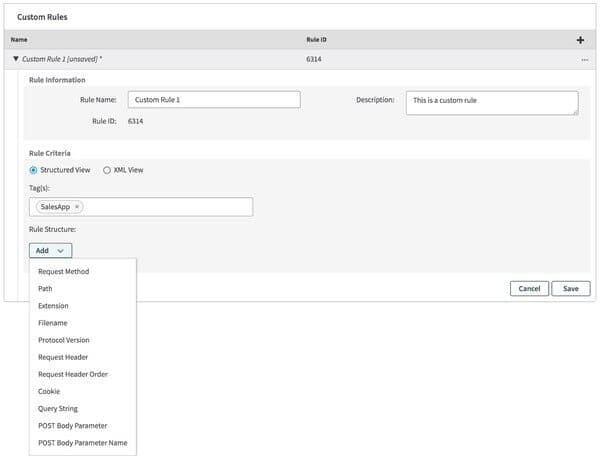Select the XML View radio button

click(x=107, y=170)
